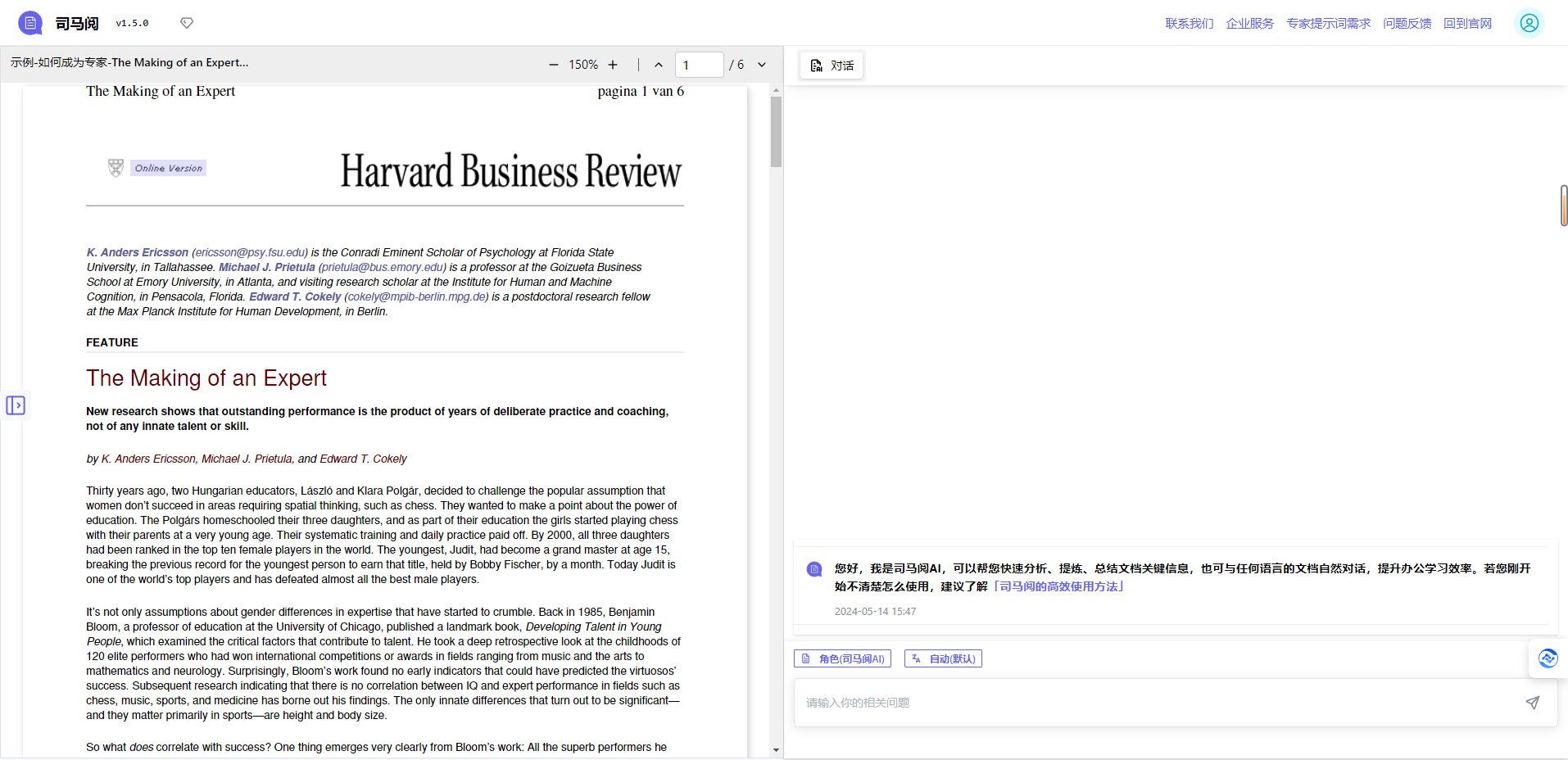Click the PDF vertical scrollbar thumb
The width and height of the screenshot is (1568, 760).
coord(776,131)
